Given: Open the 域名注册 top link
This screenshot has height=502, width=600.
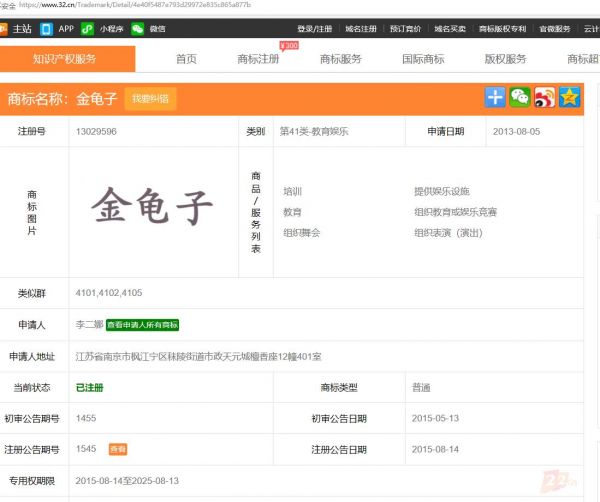Looking at the screenshot, I should click(x=361, y=29).
